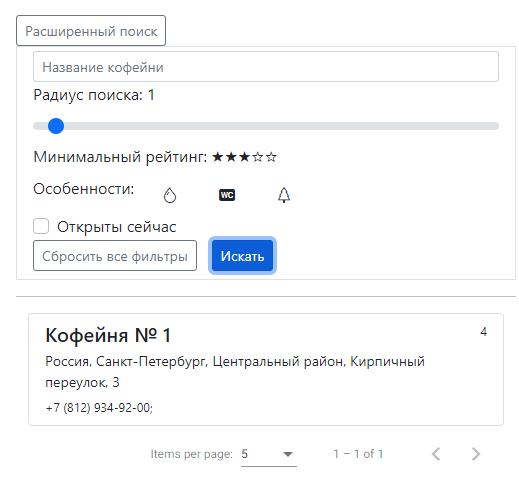Focus the 'Название кофейни' input field
The height and width of the screenshot is (486, 519).
(x=266, y=67)
